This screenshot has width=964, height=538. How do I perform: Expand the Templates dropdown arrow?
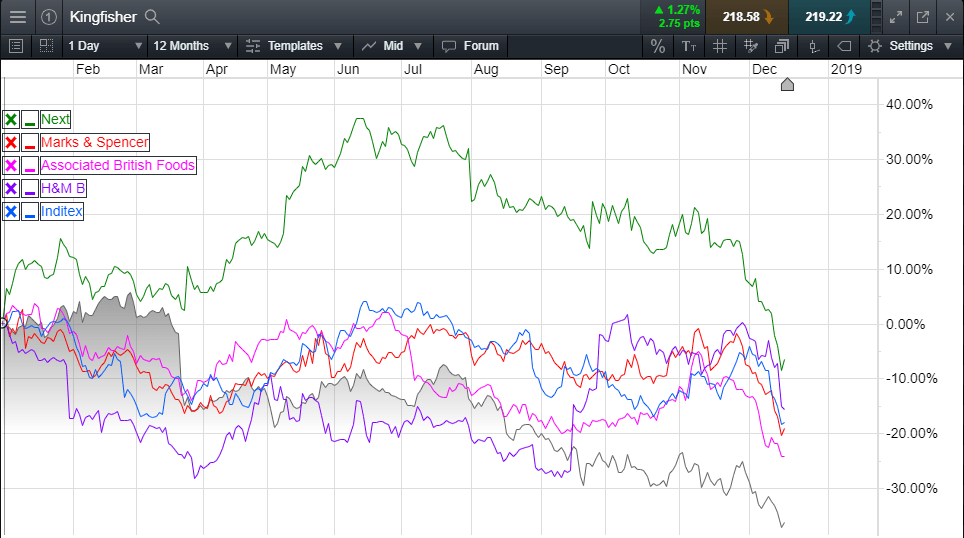coord(338,46)
